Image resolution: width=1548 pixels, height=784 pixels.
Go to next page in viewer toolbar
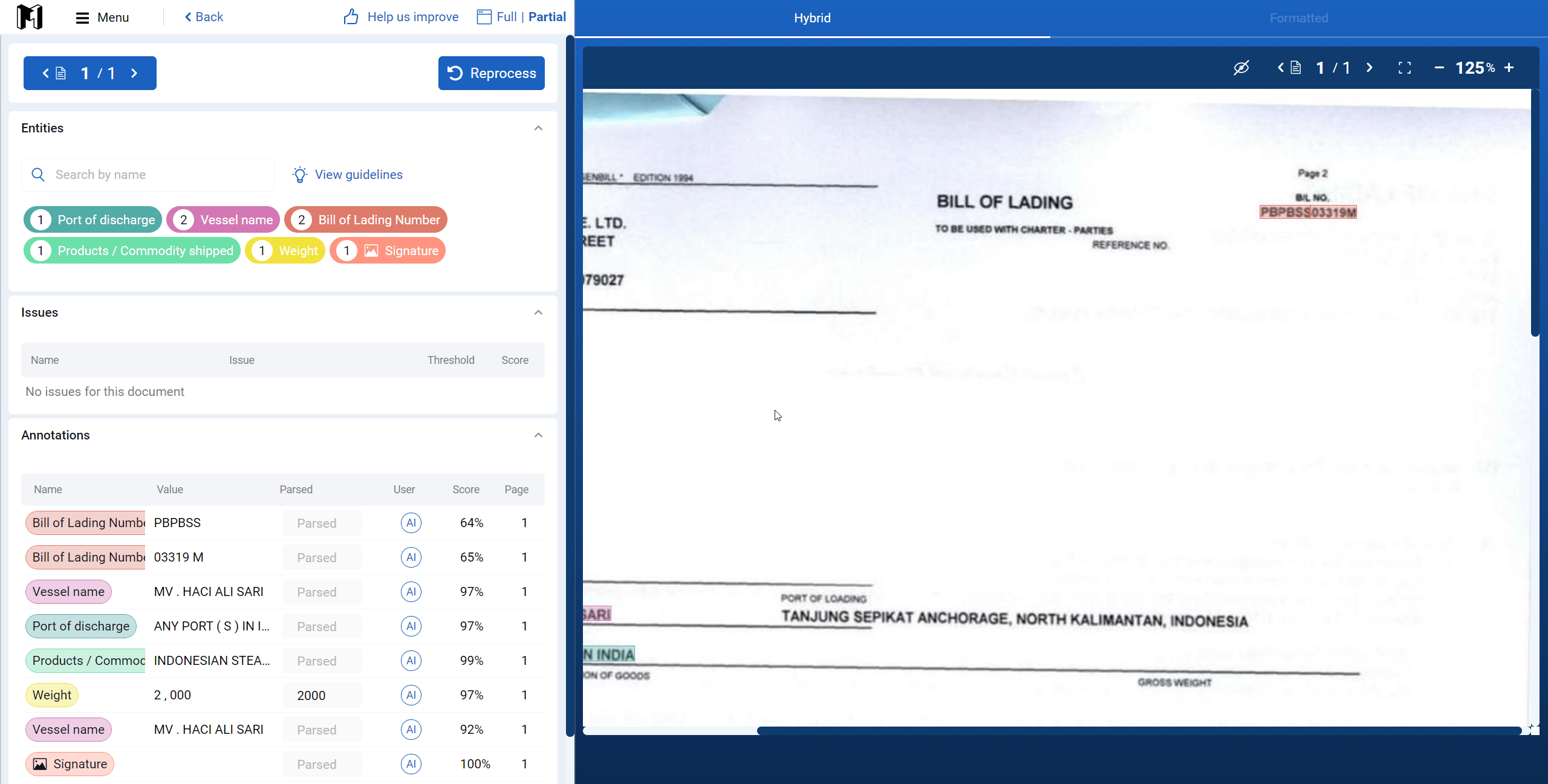(1370, 68)
